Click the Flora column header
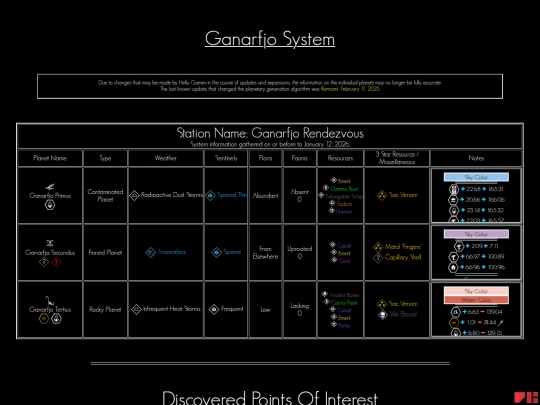Image resolution: width=540 pixels, height=405 pixels. pyautogui.click(x=265, y=158)
